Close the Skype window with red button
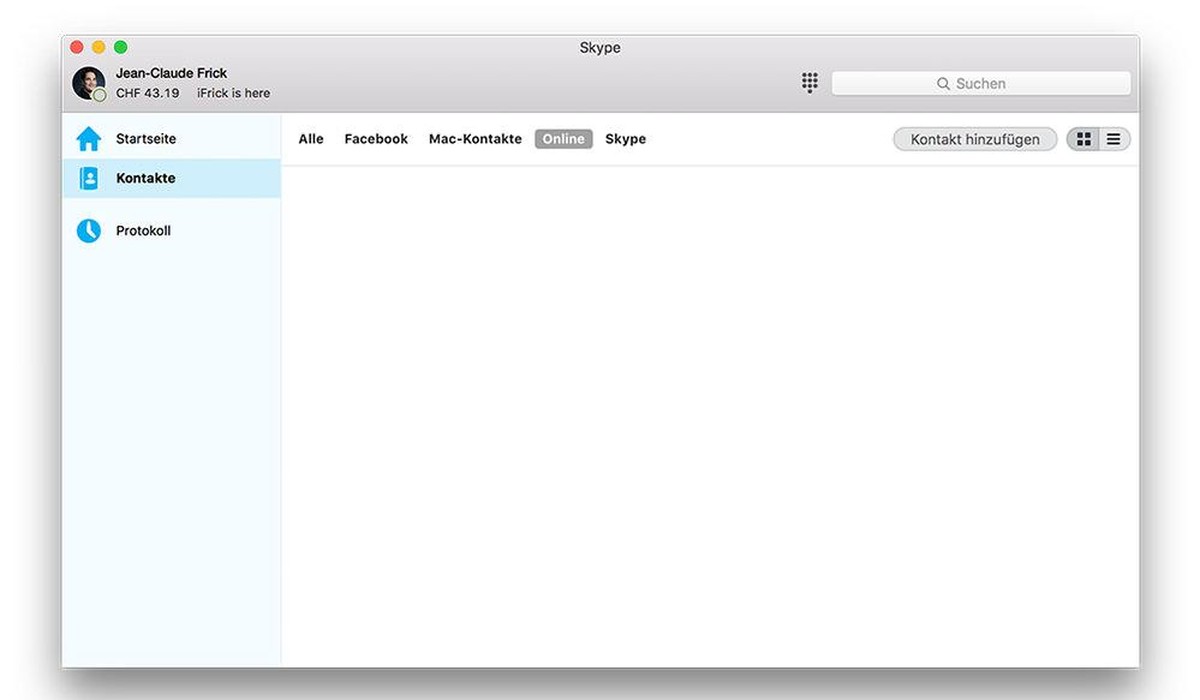 (x=77, y=47)
